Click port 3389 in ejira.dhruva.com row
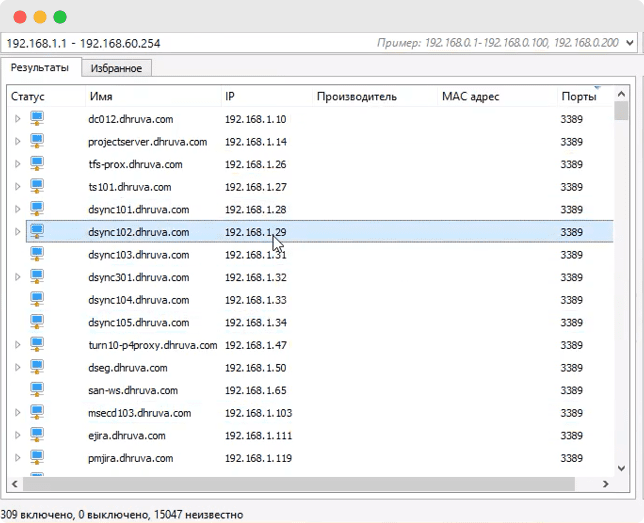Viewport: 644px width, 523px height. pos(571,435)
